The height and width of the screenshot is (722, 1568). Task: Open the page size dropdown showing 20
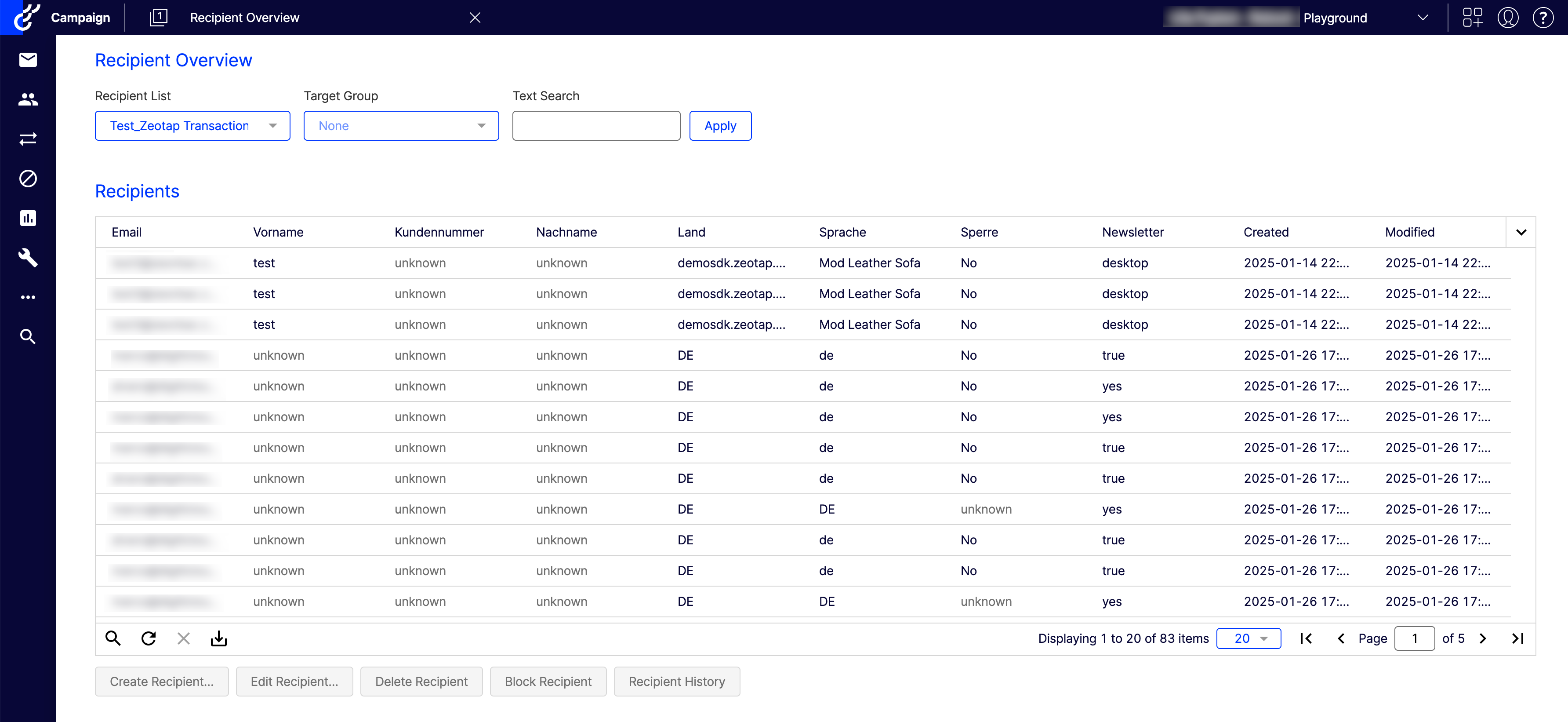pyautogui.click(x=1249, y=638)
